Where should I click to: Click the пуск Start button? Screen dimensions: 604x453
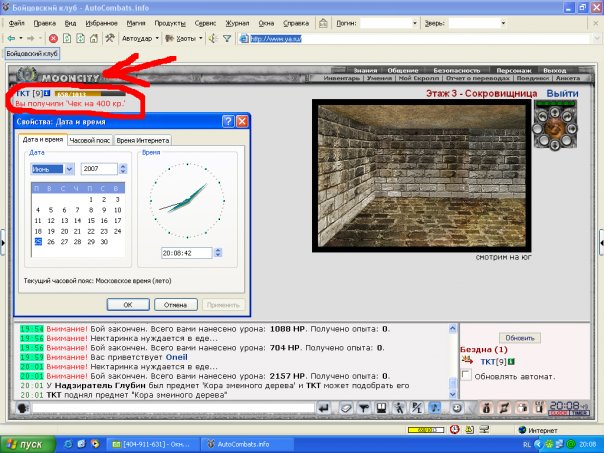27,445
